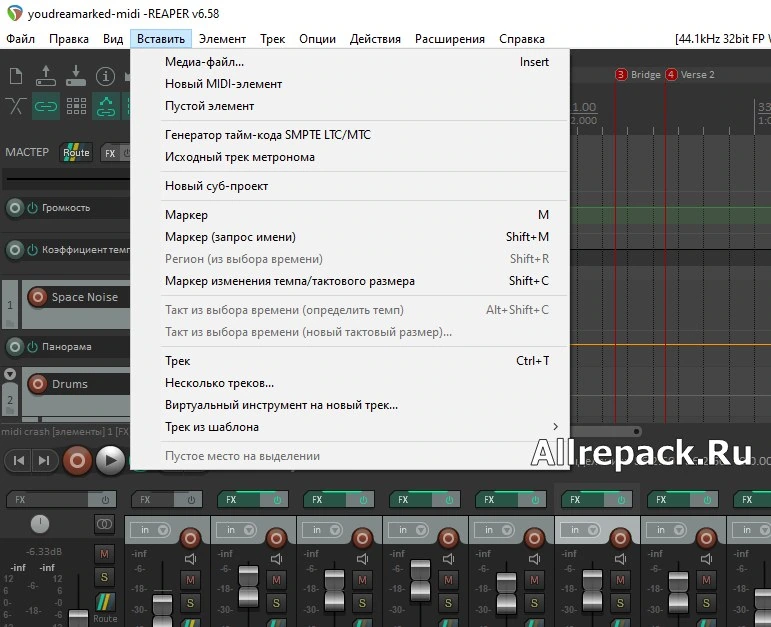
Task: Expand Трек из шаблона submenu arrow
Action: pyautogui.click(x=555, y=427)
